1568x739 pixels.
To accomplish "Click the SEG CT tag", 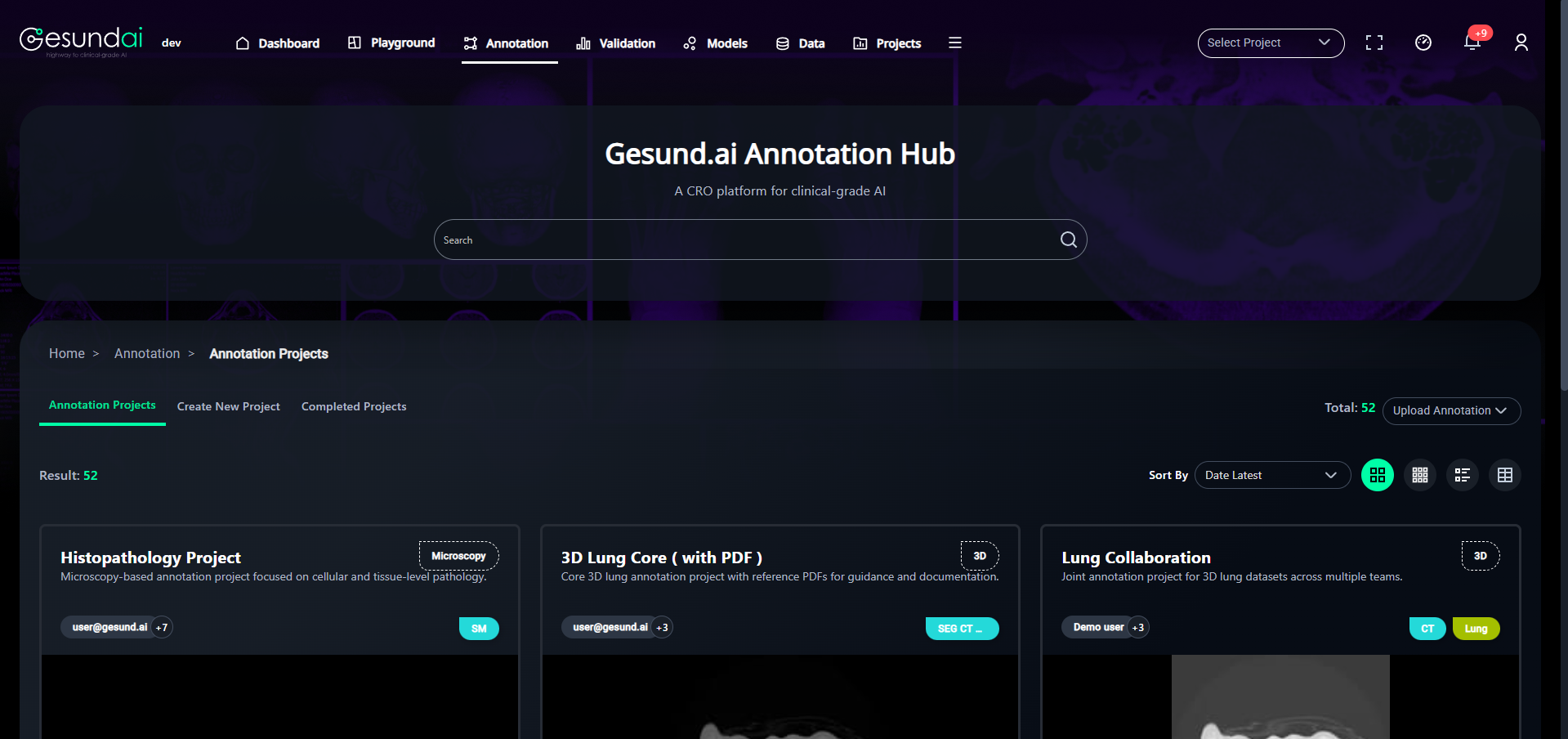I will coord(962,629).
